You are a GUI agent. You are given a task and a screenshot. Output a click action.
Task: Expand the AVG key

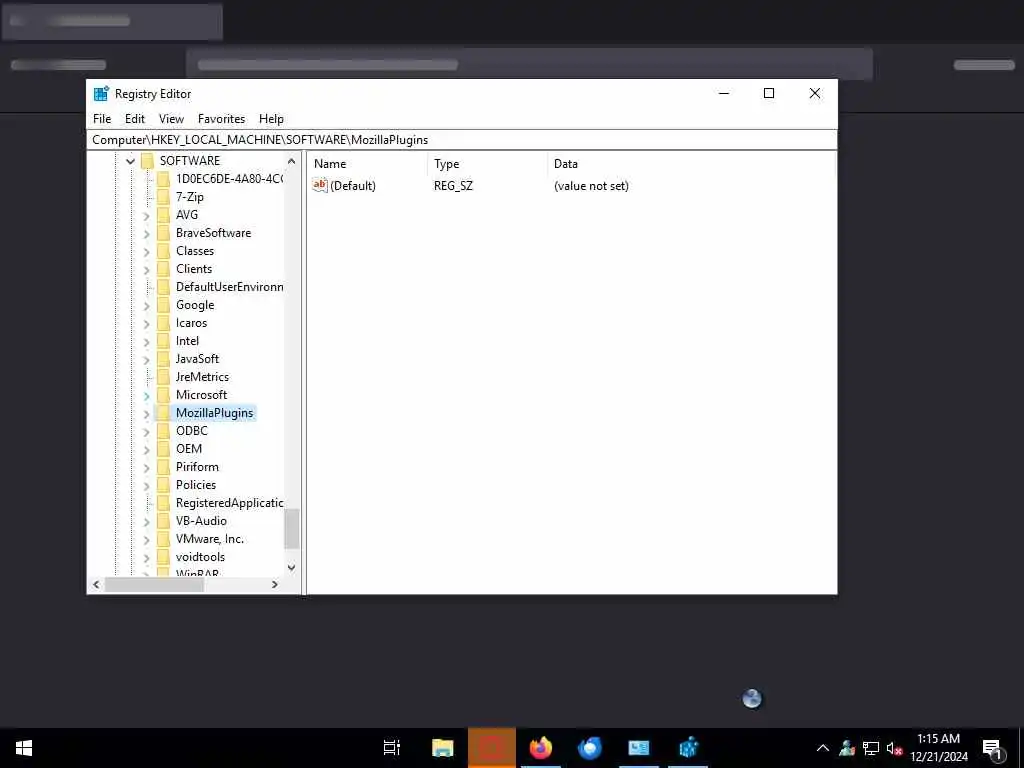(146, 216)
